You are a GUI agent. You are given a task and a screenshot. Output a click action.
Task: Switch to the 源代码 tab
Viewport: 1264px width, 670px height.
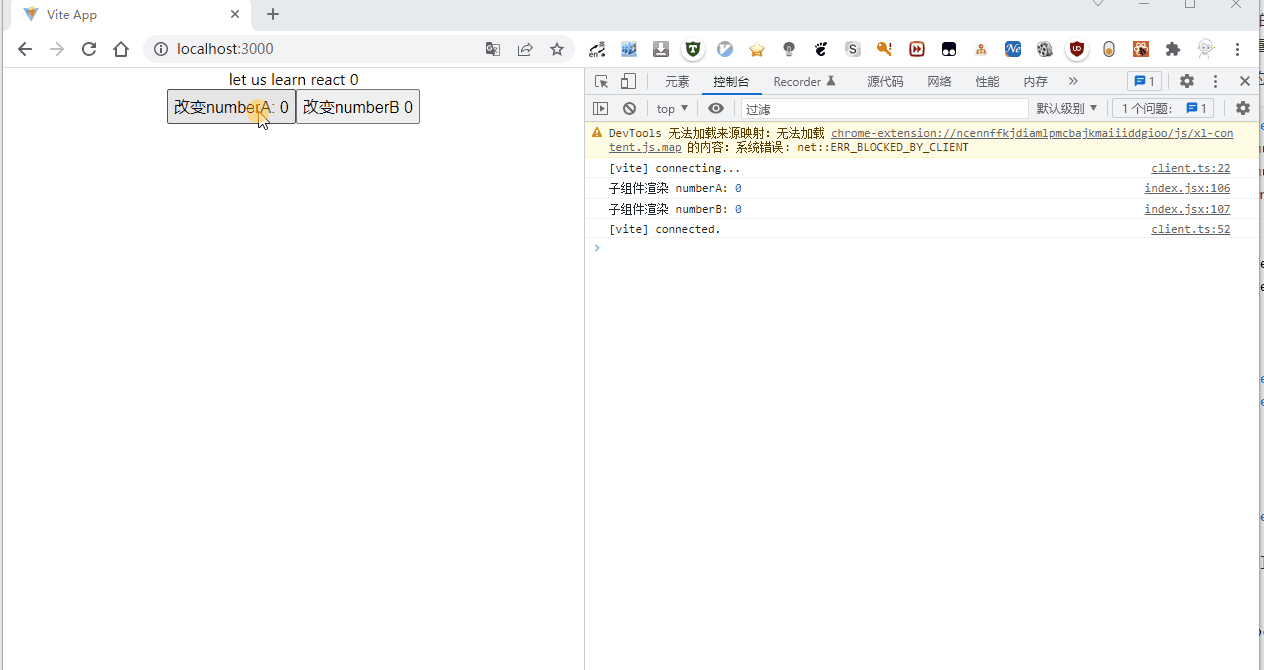pyautogui.click(x=885, y=82)
